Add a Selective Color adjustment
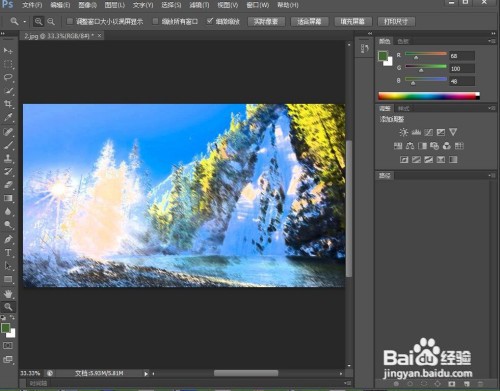This screenshot has width=500, height=391. tap(441, 160)
